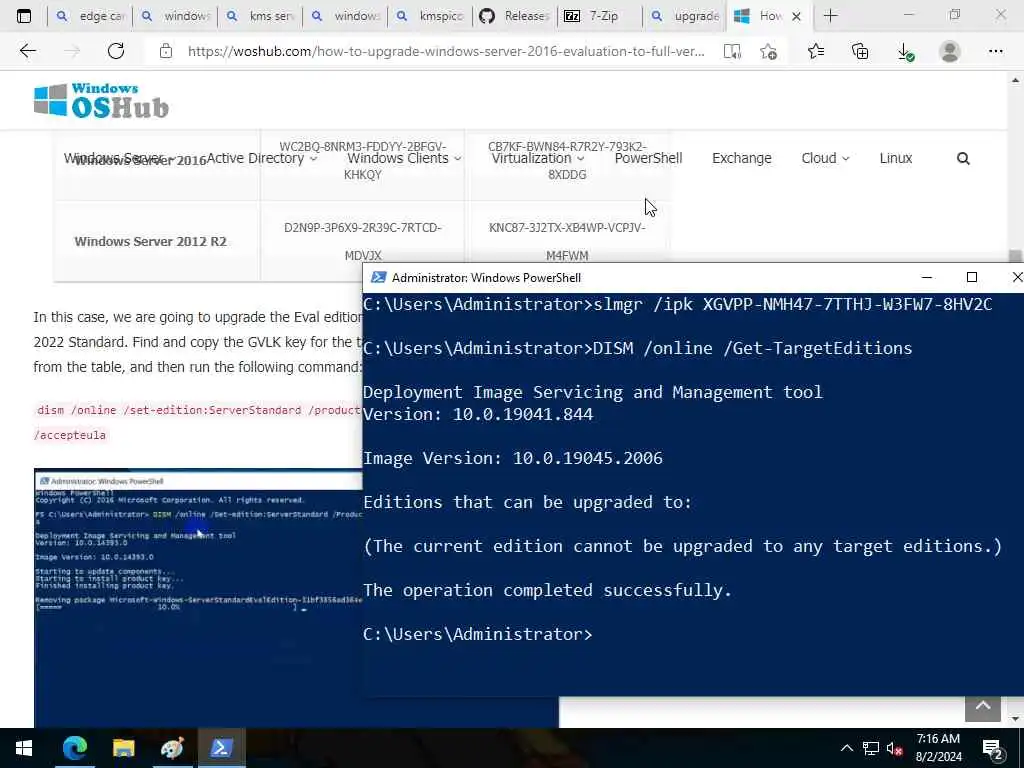Open Microsoft Edge from the taskbar
The width and height of the screenshot is (1024, 768).
coord(74,748)
